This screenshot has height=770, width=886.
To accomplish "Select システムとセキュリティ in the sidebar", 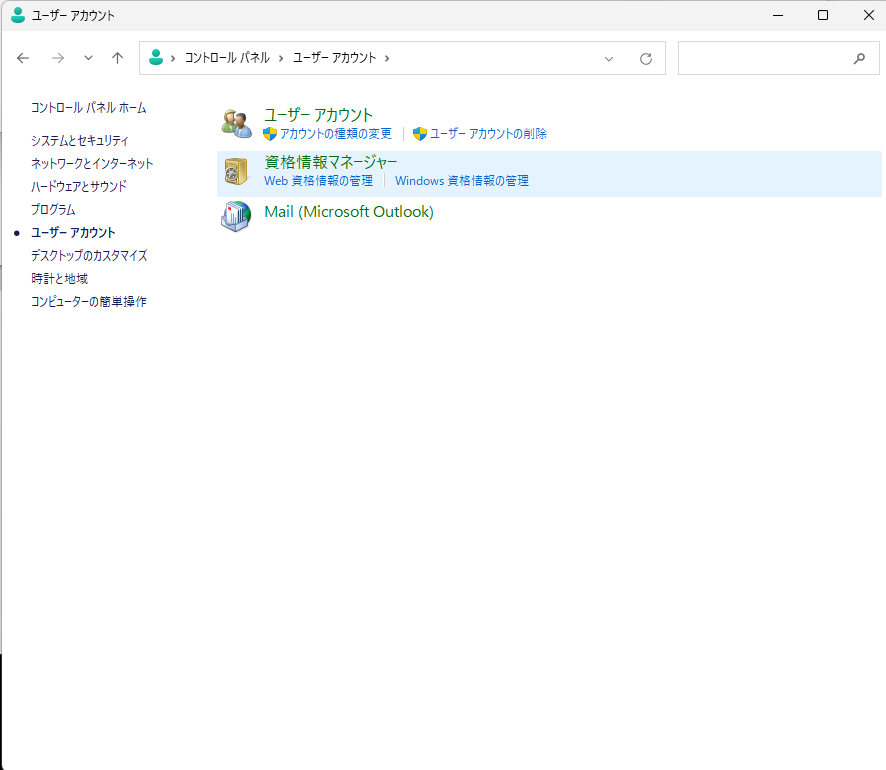I will (80, 141).
